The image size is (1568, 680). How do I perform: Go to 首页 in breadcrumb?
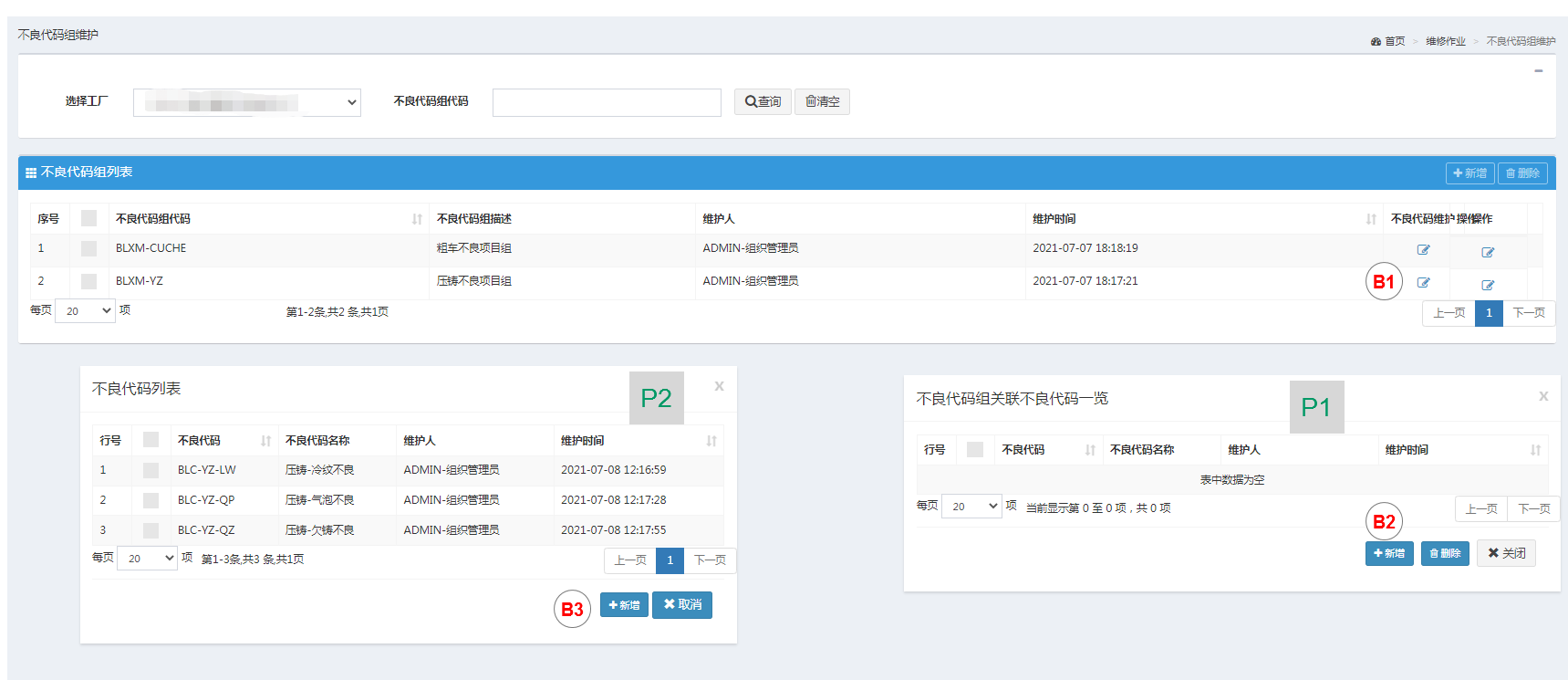click(x=1395, y=42)
